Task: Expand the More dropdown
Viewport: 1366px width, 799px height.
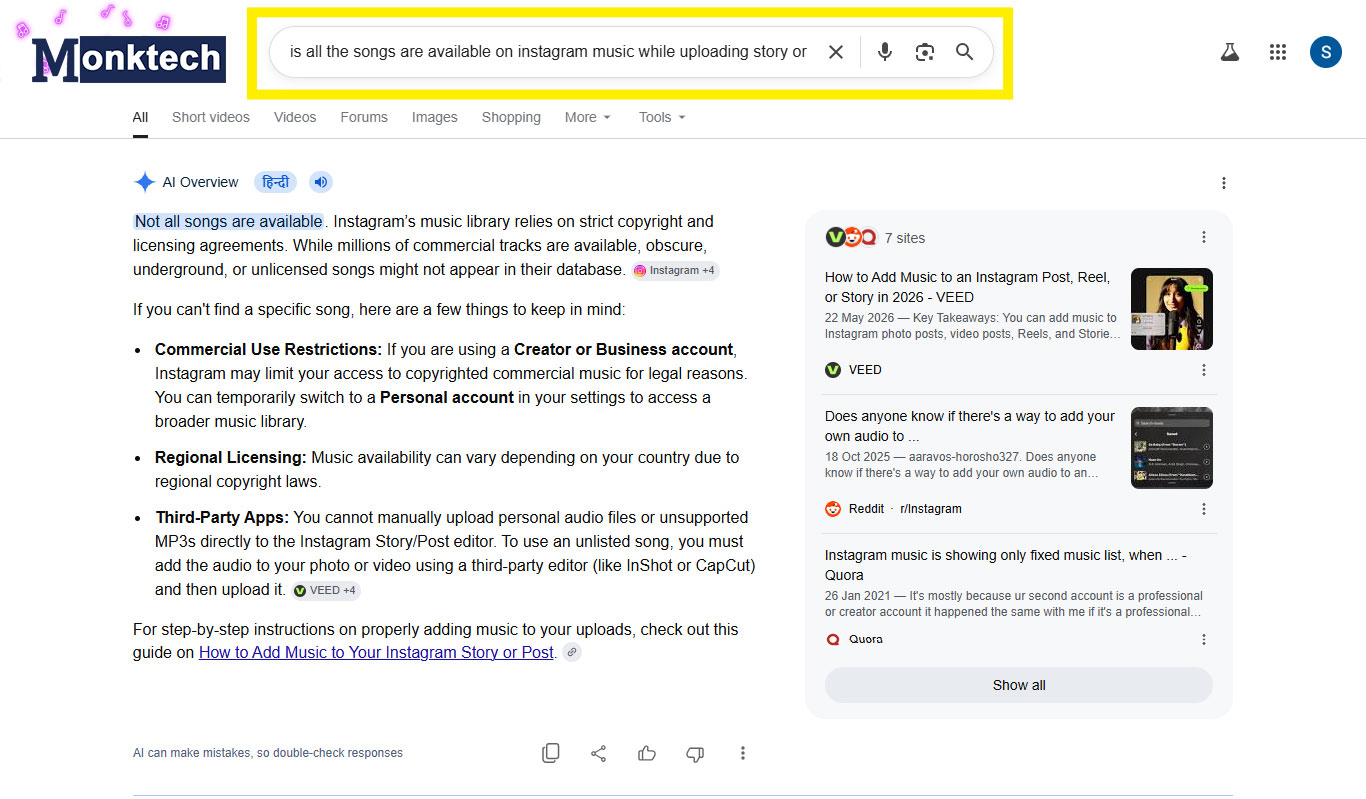Action: [588, 117]
